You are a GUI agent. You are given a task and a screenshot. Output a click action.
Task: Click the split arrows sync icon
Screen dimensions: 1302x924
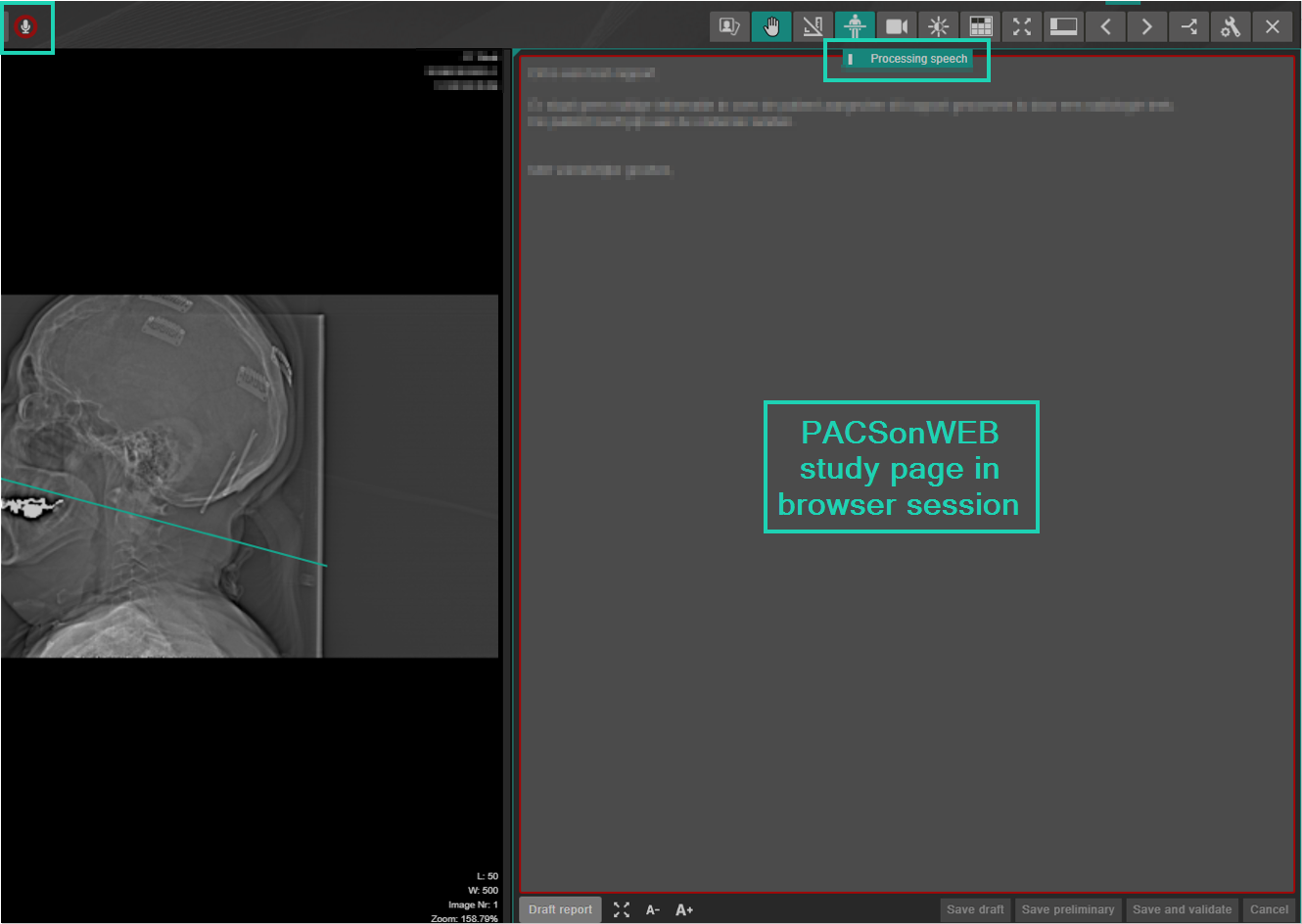(x=1188, y=26)
